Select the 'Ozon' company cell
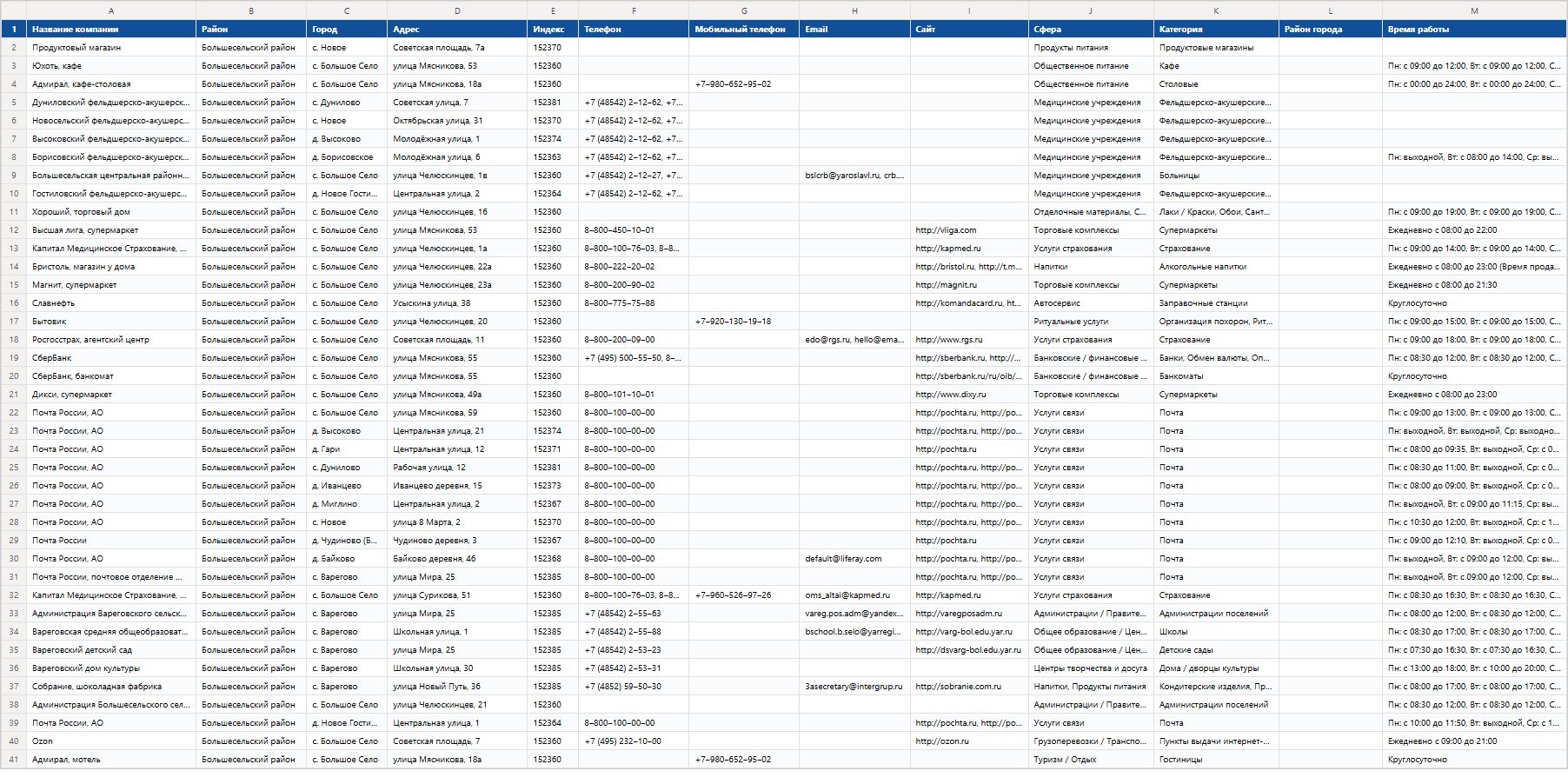This screenshot has width=1568, height=784. click(x=111, y=741)
